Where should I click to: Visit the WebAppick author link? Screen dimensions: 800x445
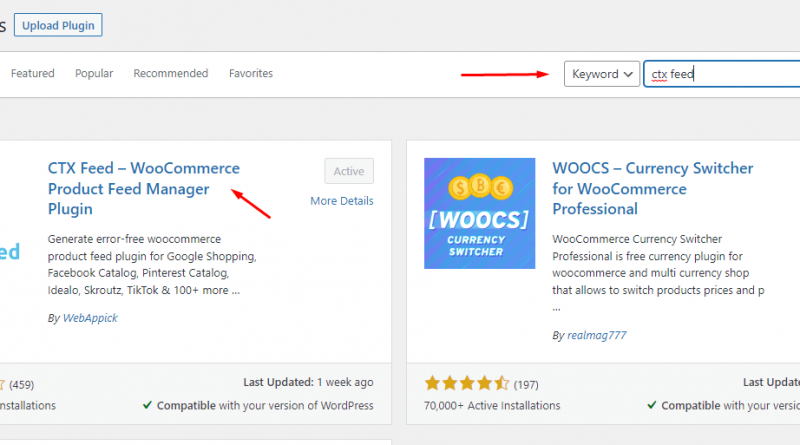coord(91,318)
